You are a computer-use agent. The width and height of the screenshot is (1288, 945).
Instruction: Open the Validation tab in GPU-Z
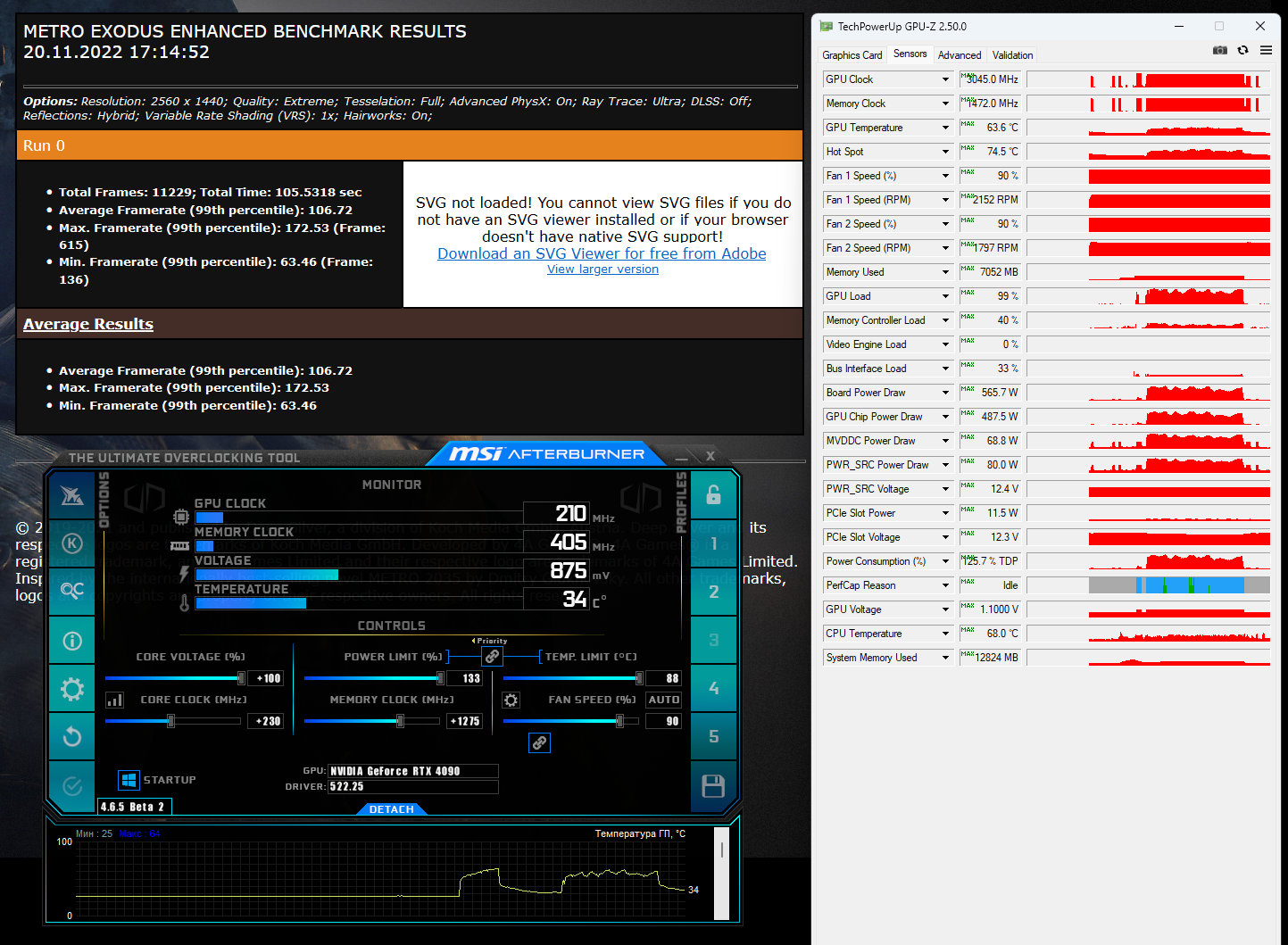1013,55
